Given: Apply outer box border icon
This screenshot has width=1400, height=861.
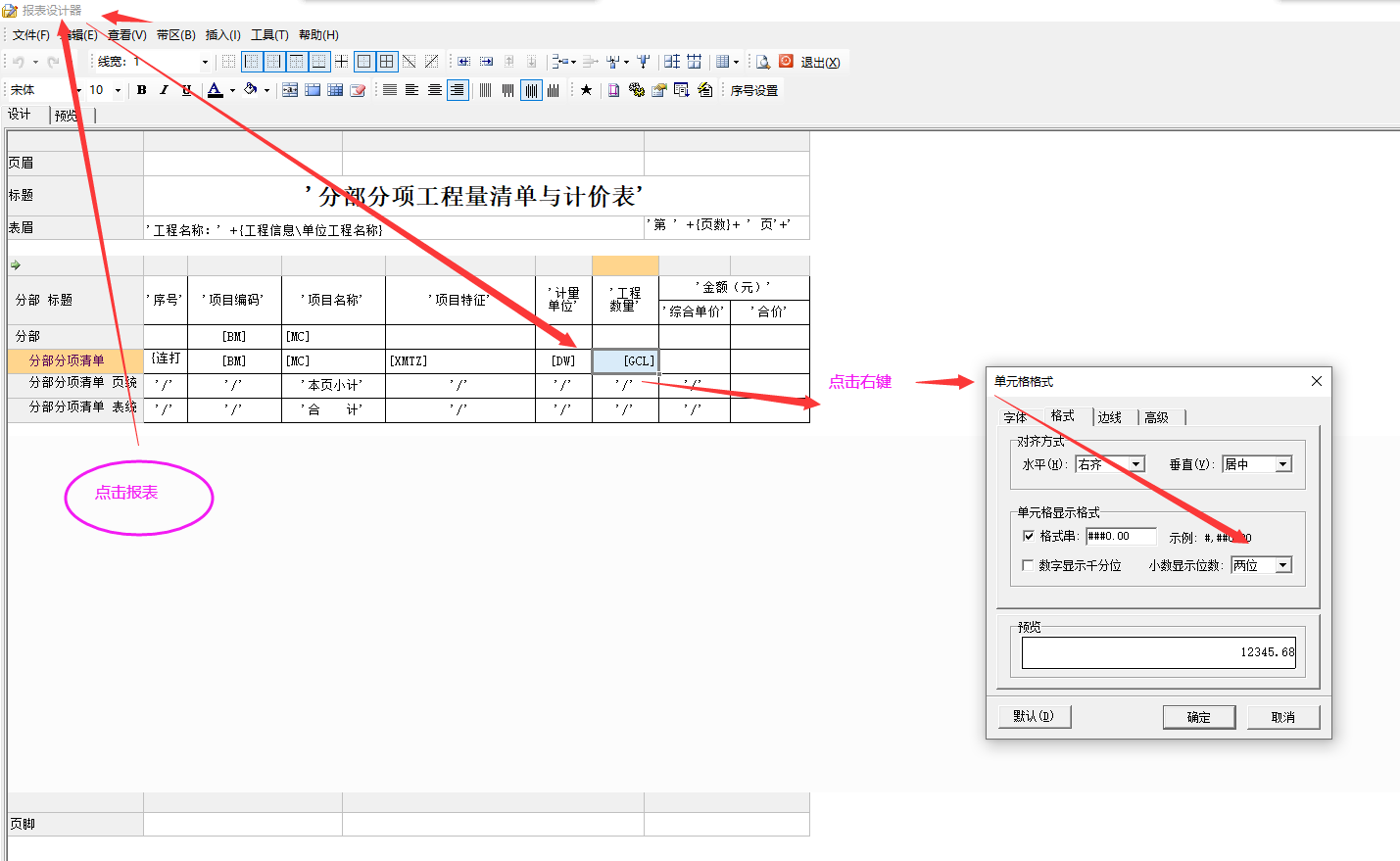Looking at the screenshot, I should 364,62.
